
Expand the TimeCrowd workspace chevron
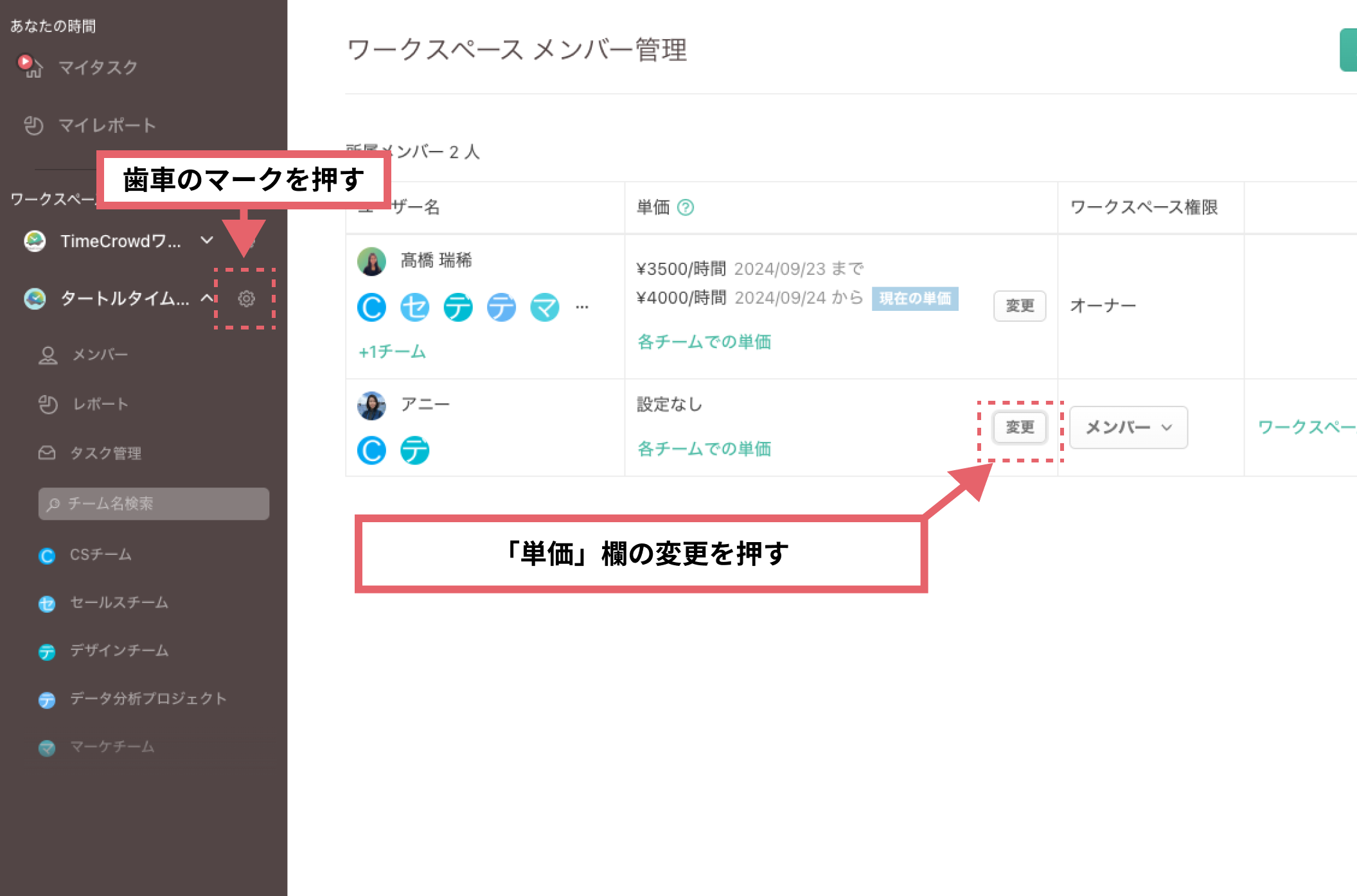coord(207,240)
